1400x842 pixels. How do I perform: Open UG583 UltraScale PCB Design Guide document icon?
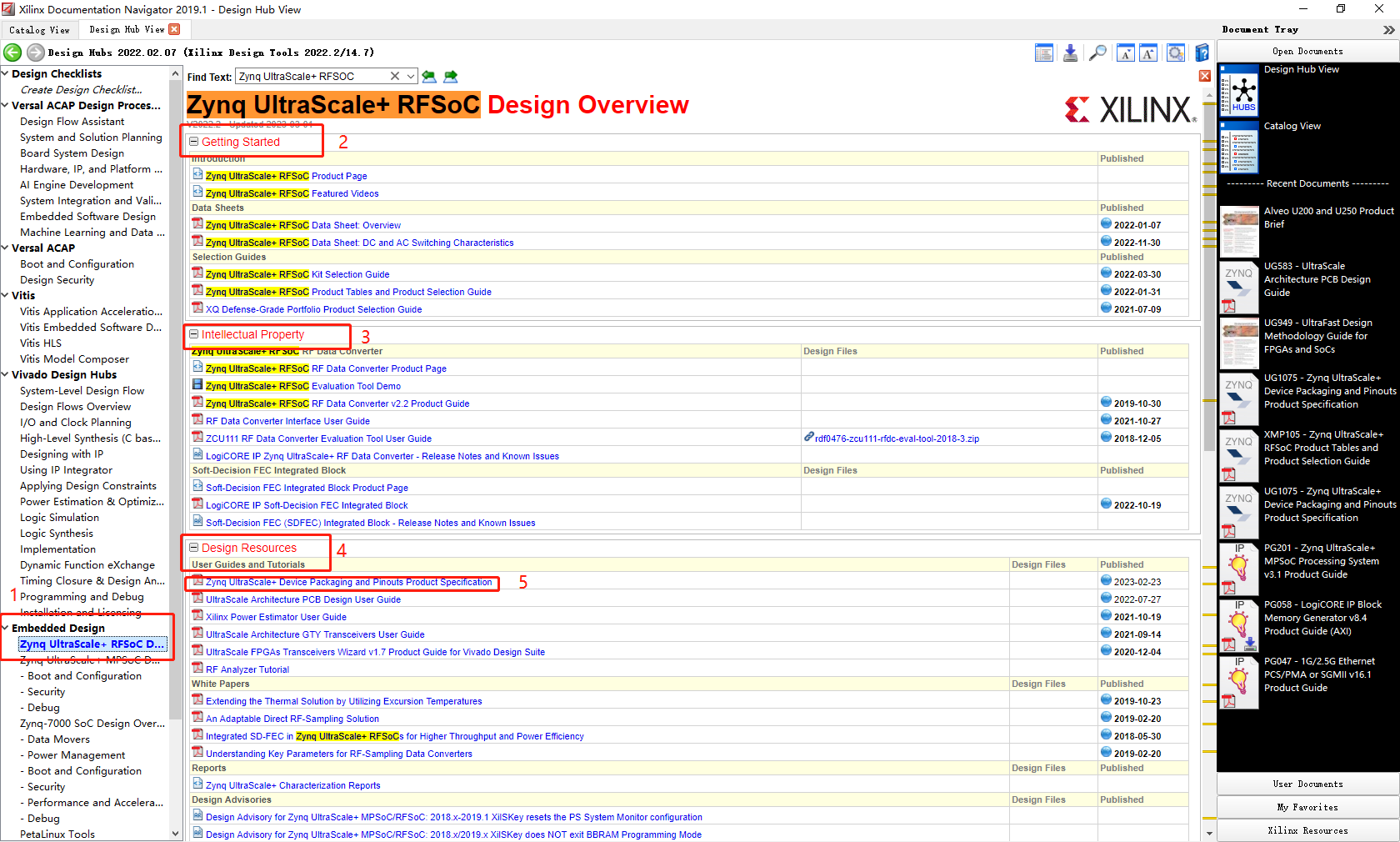pos(1239,288)
